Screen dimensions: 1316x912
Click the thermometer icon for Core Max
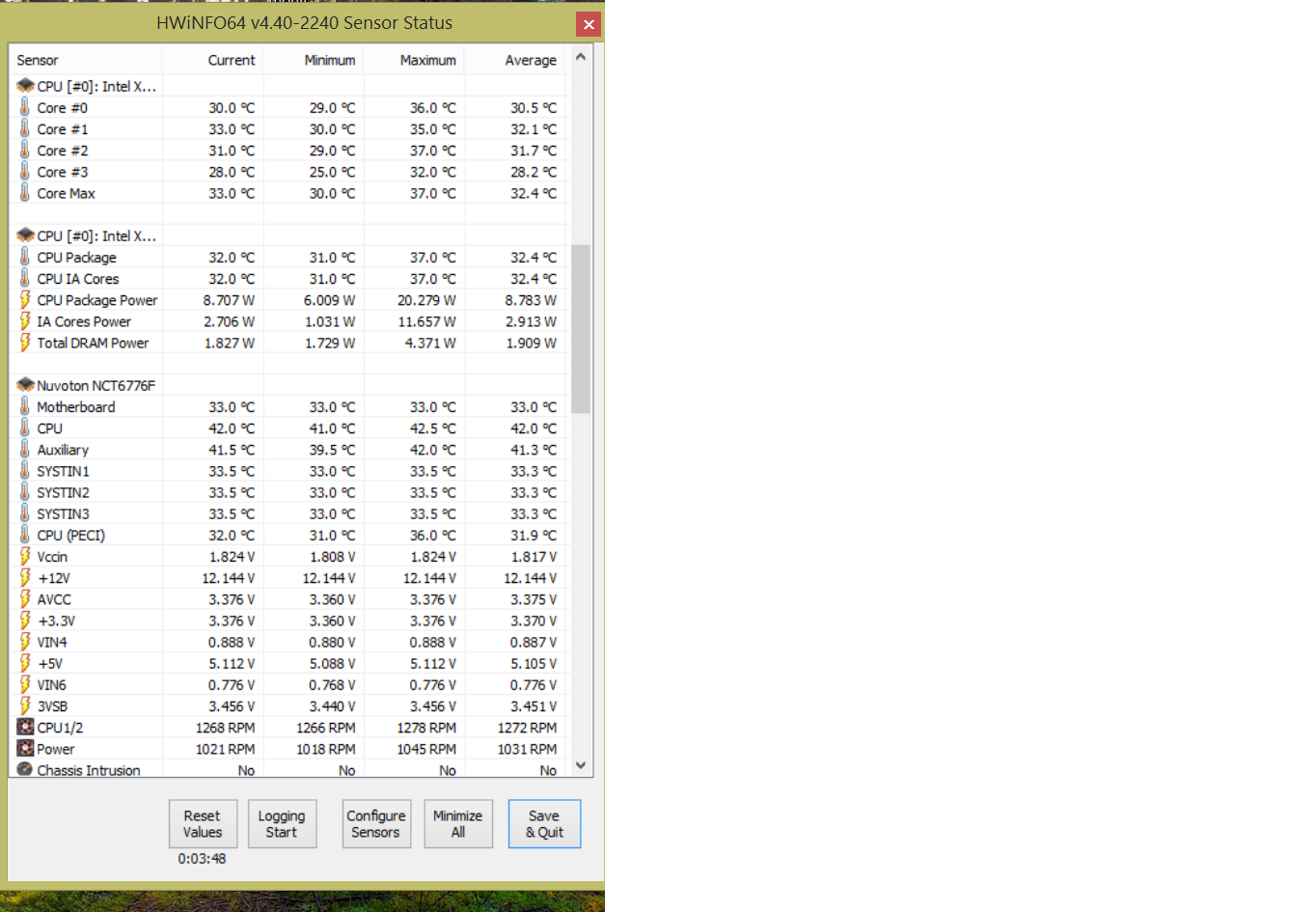tap(24, 192)
